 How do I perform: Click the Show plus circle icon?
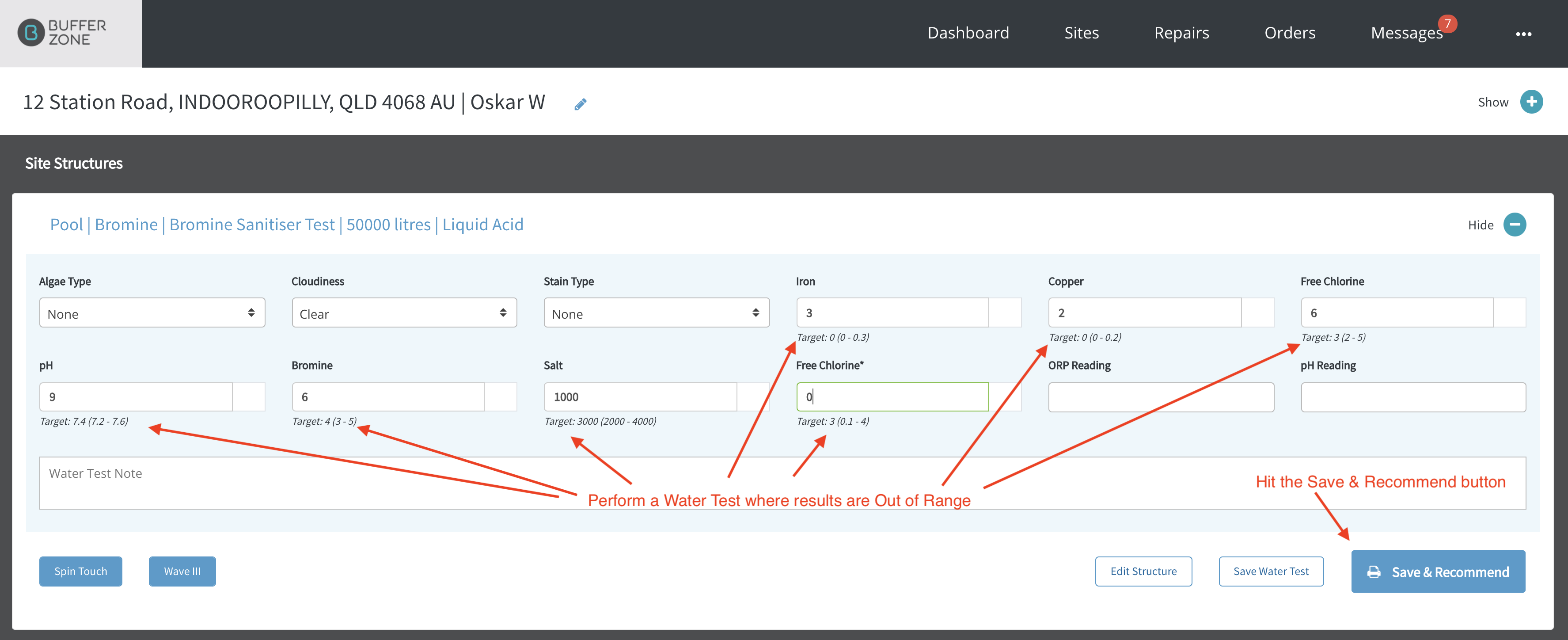click(1531, 102)
